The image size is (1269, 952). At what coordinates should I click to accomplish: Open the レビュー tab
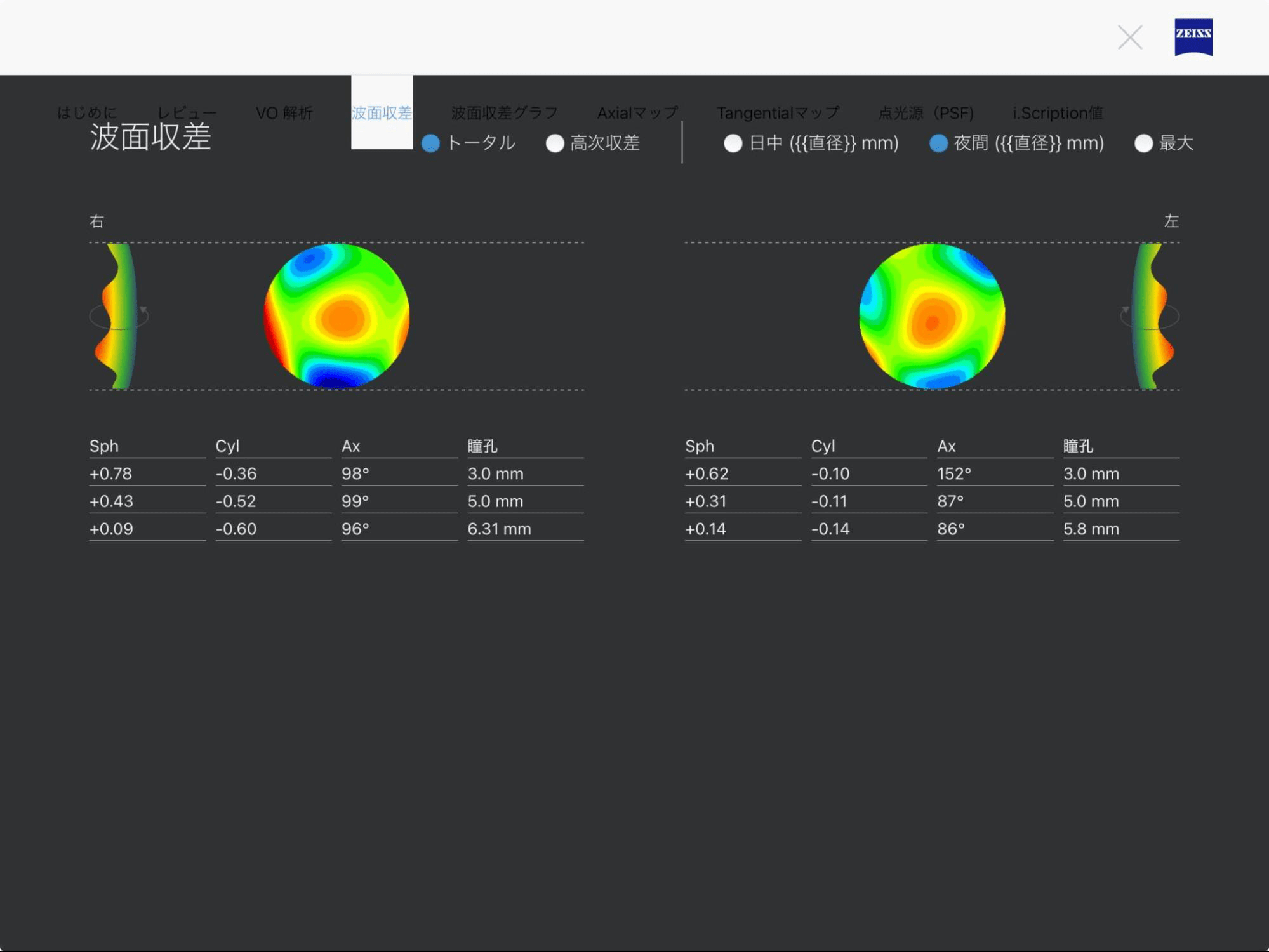click(x=187, y=113)
